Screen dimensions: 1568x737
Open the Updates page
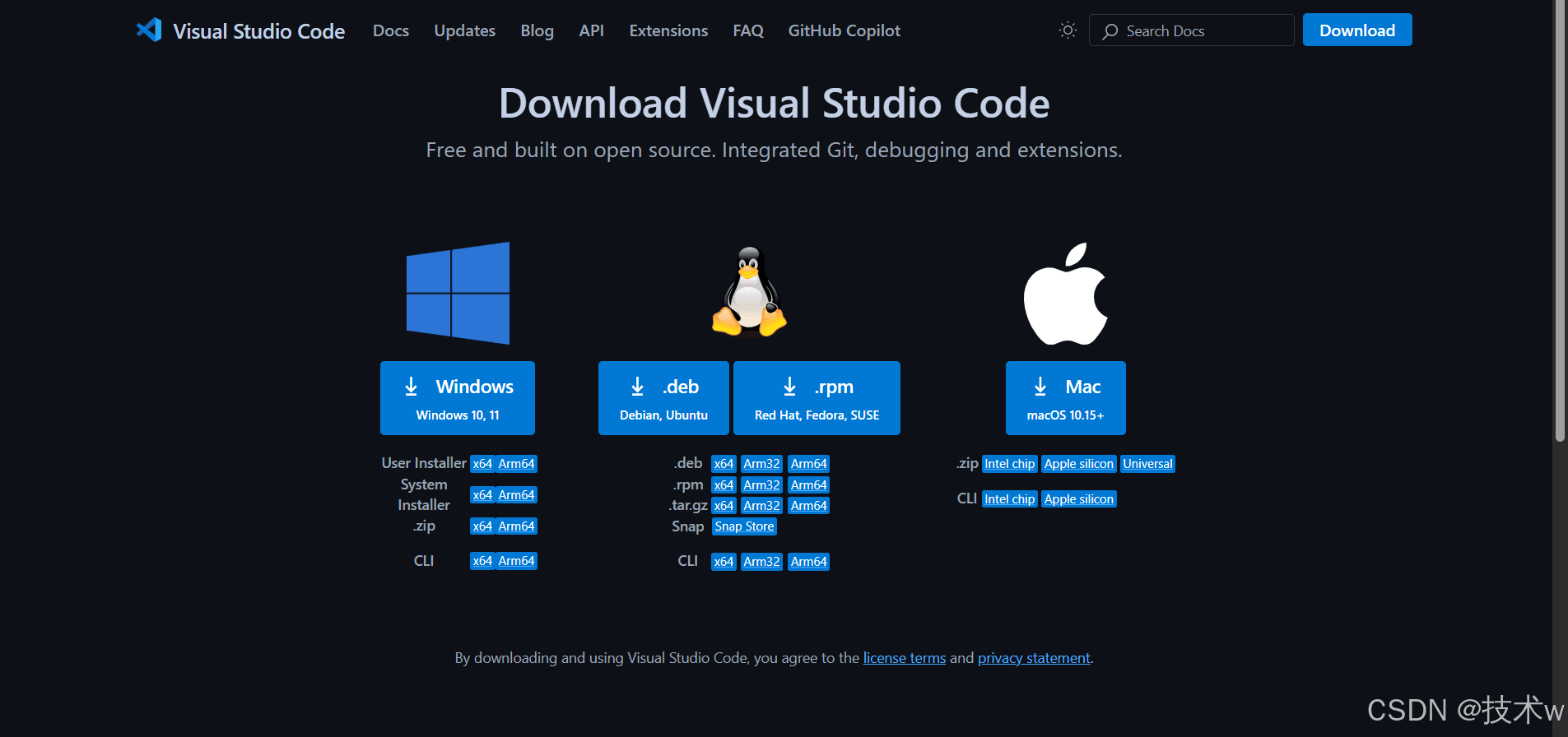point(465,30)
